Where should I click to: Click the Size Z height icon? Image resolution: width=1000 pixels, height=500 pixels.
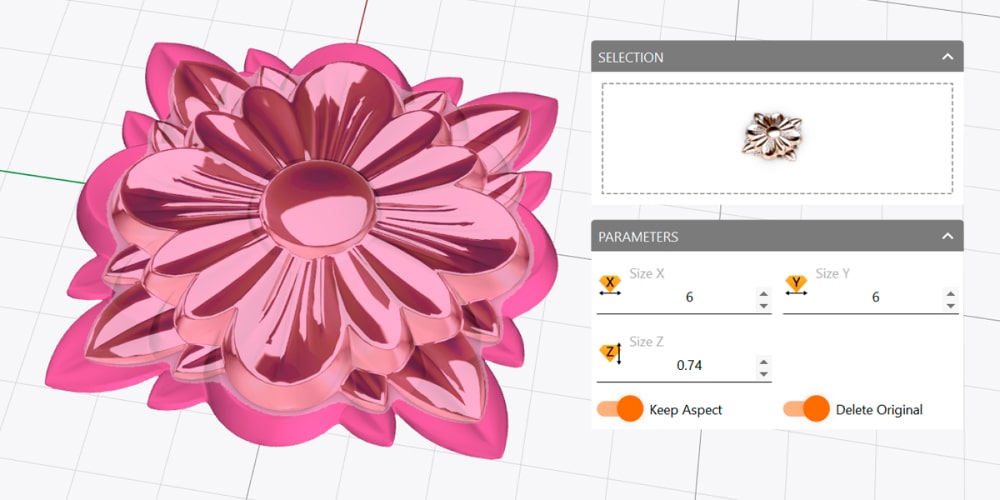[x=610, y=353]
